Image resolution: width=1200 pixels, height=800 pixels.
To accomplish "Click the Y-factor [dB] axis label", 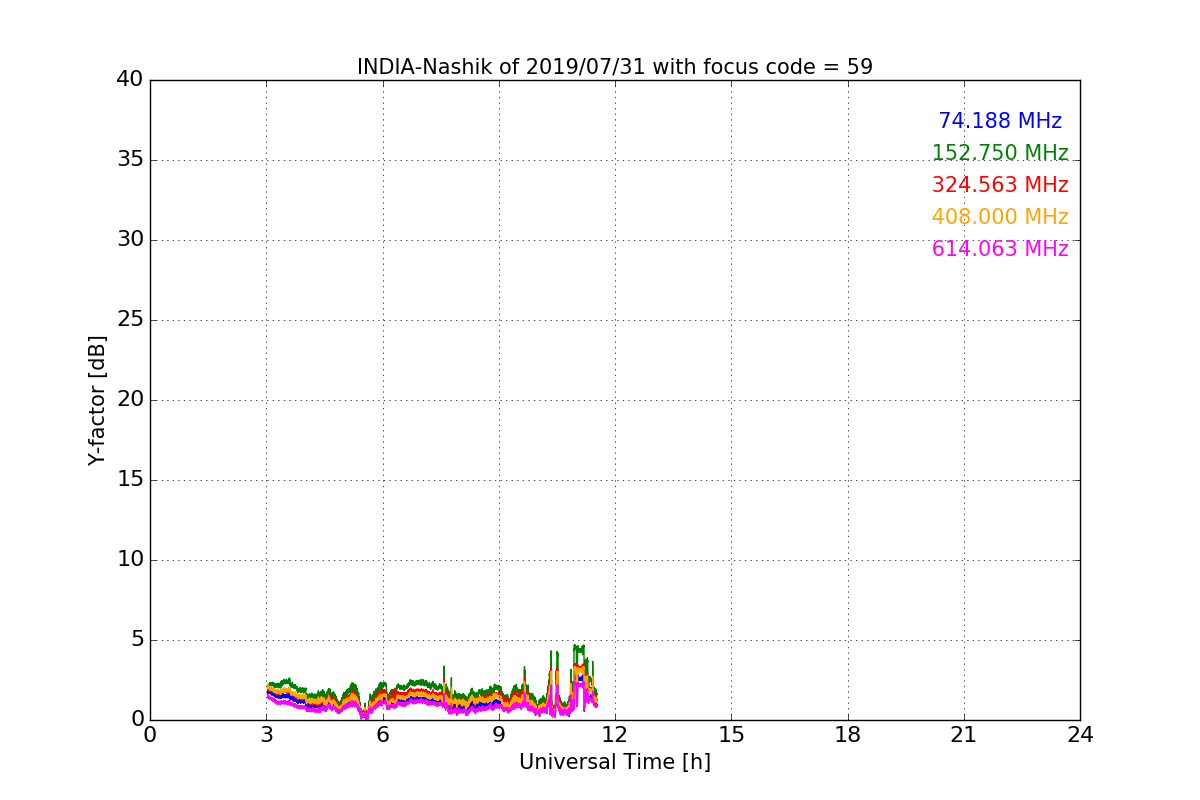I will click(x=97, y=400).
